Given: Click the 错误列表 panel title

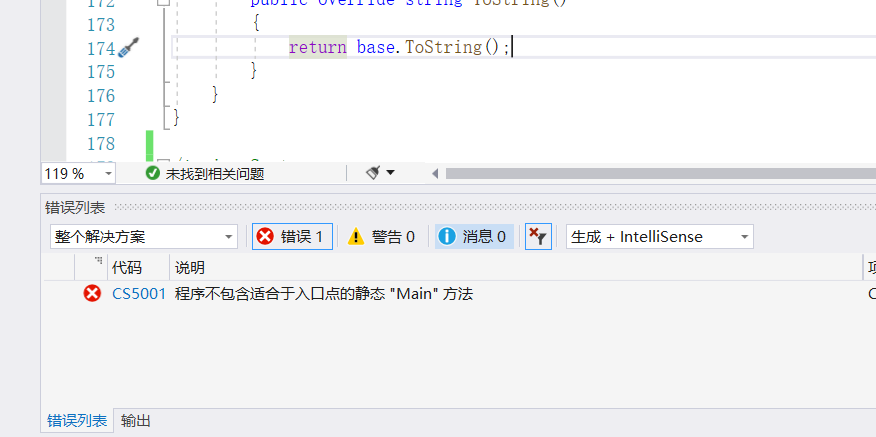Looking at the screenshot, I should (75, 208).
